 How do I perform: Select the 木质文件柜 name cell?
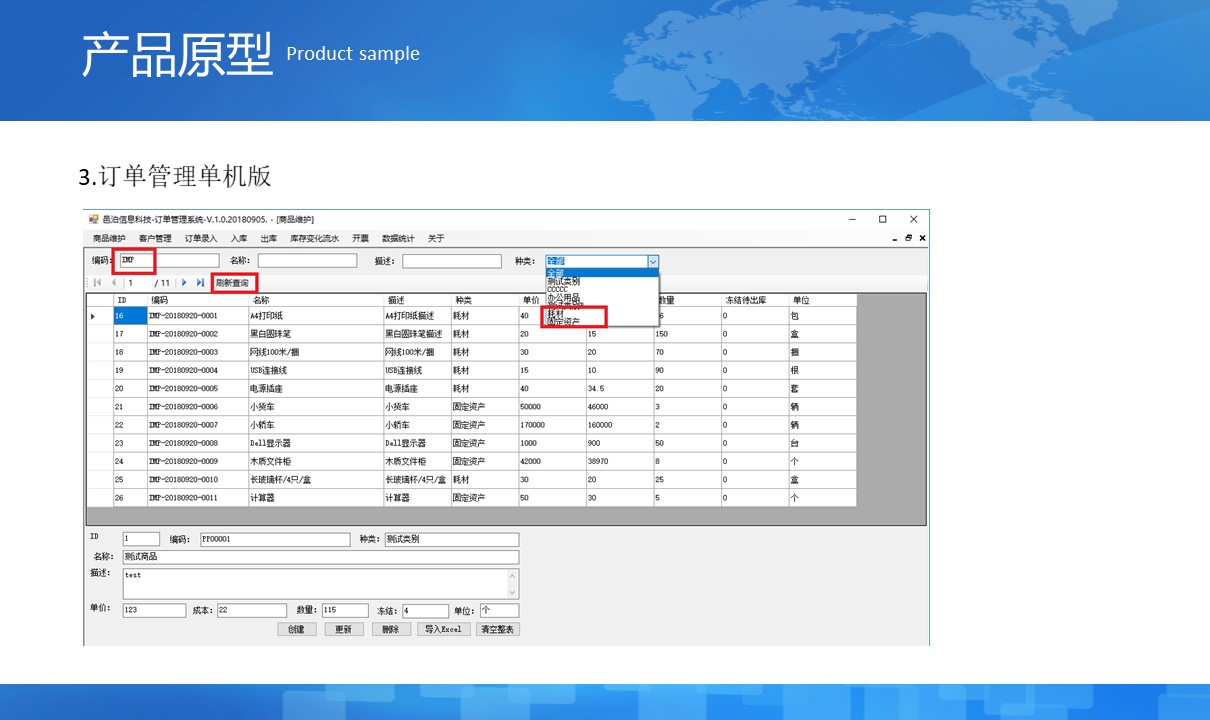(x=316, y=461)
